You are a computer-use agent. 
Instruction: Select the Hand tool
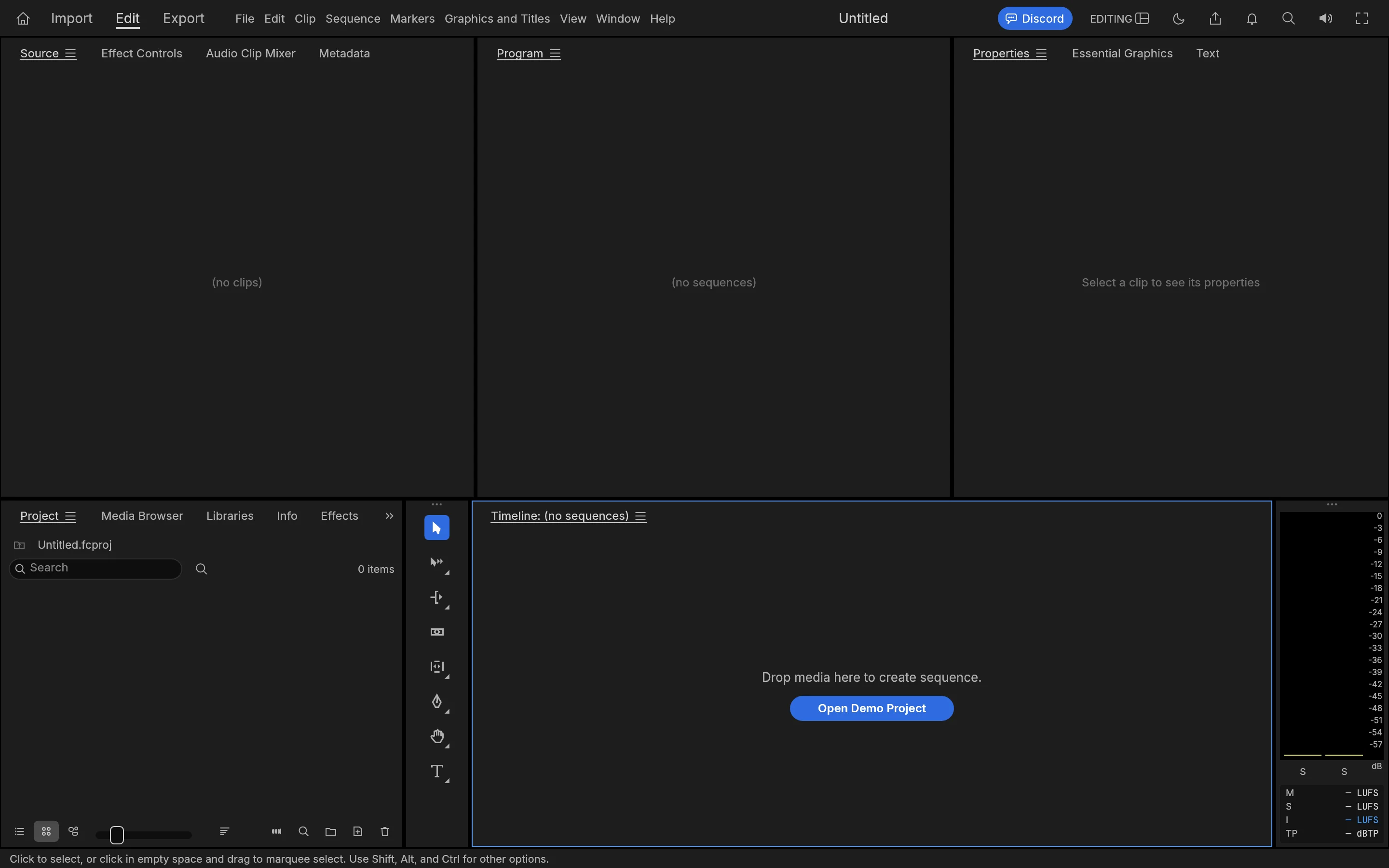(437, 736)
